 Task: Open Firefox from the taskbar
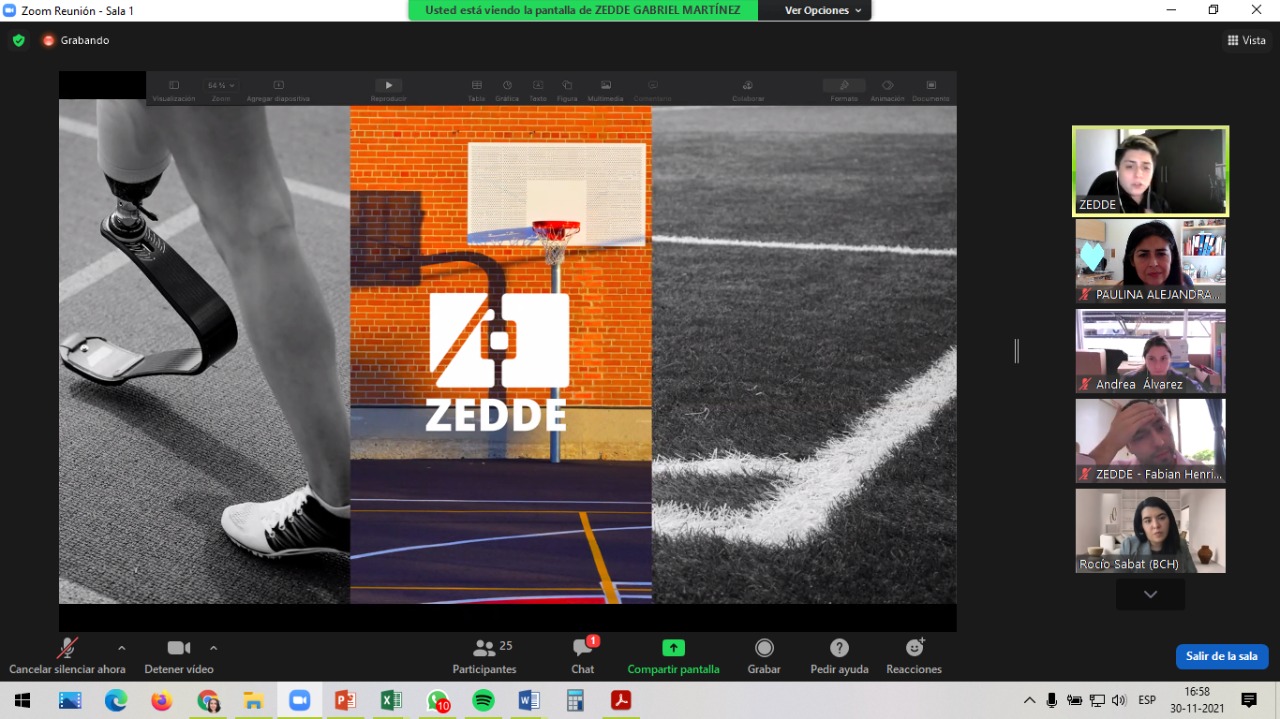(x=162, y=700)
